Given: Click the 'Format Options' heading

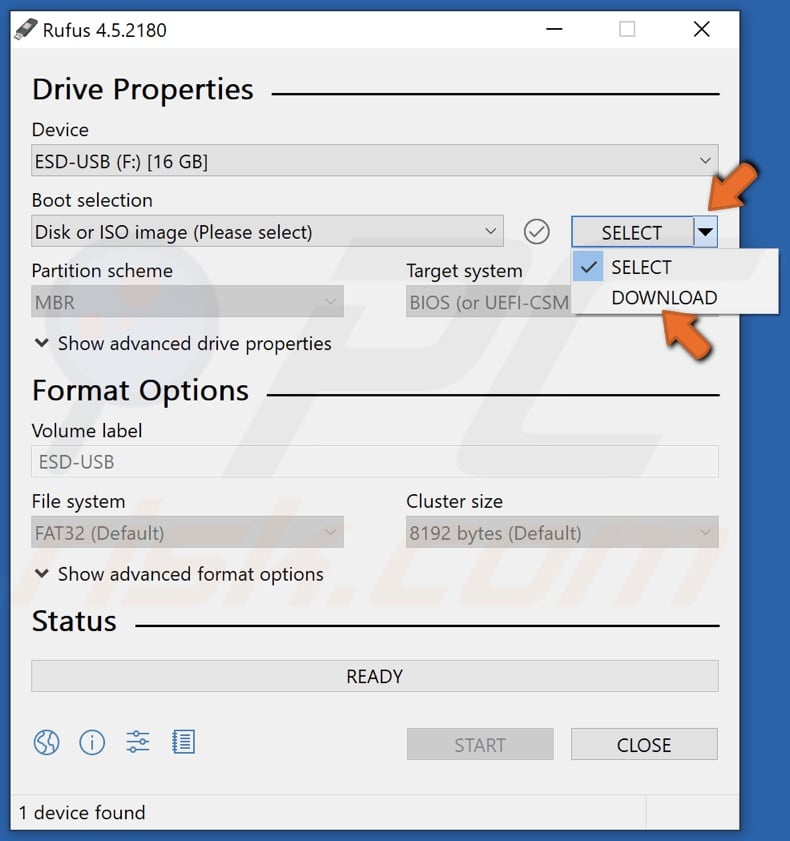Looking at the screenshot, I should [141, 390].
